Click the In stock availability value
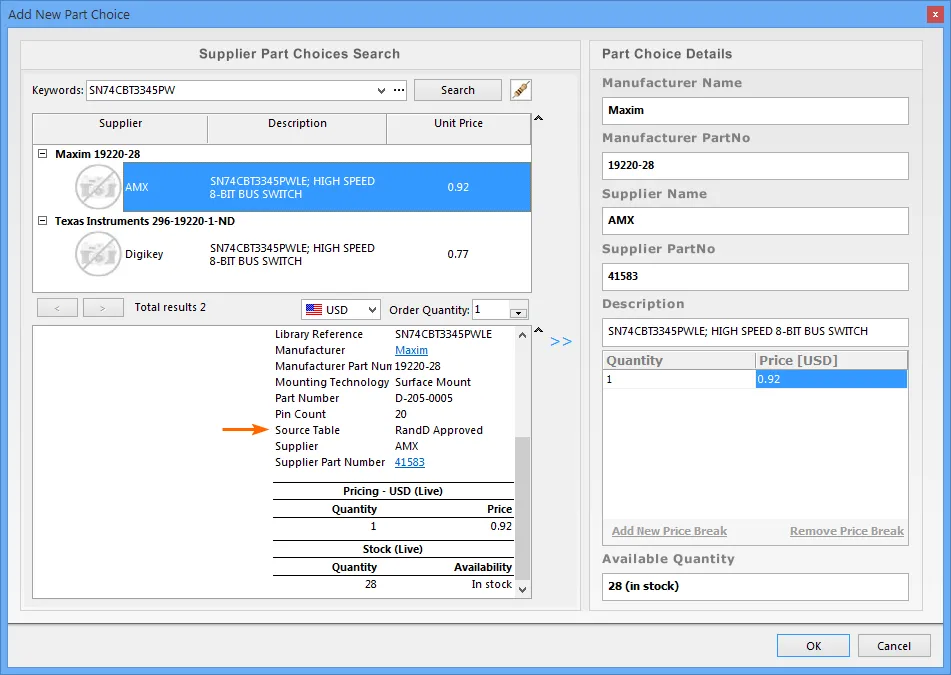Screen dimensions: 951x675 pyautogui.click(x=491, y=584)
